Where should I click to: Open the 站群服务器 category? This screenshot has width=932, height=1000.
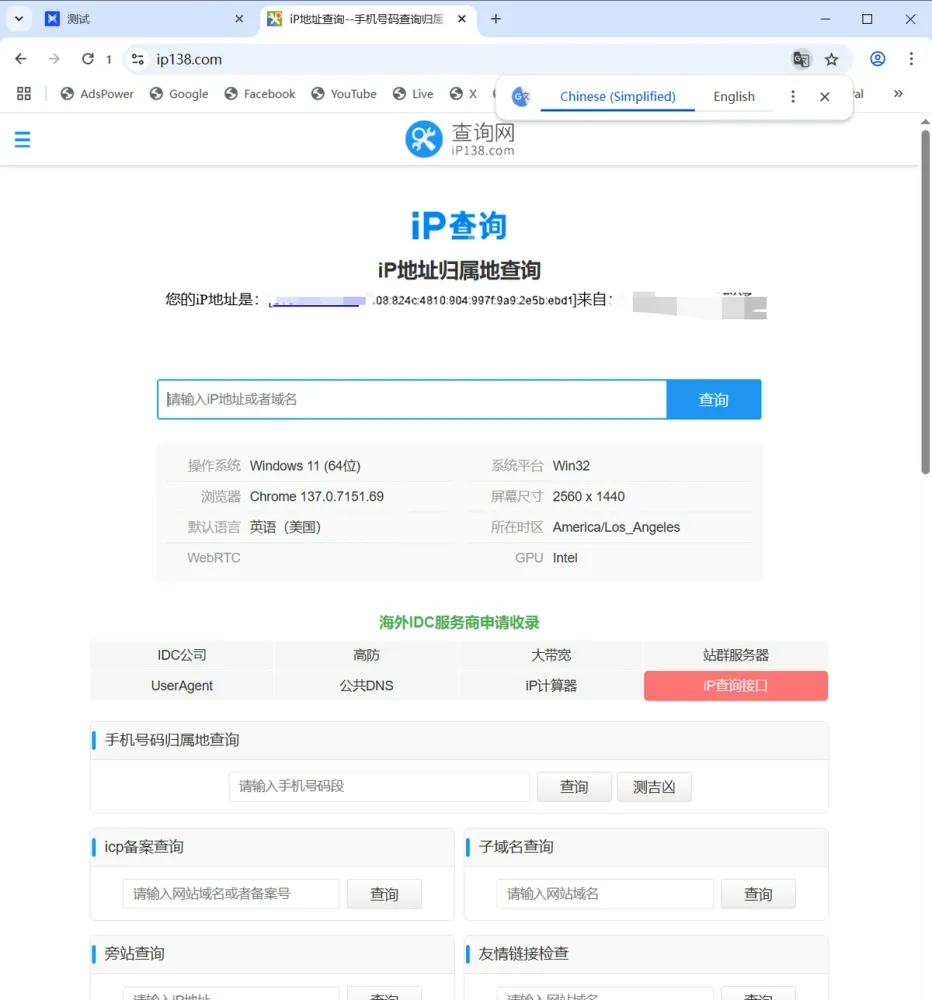coord(736,655)
